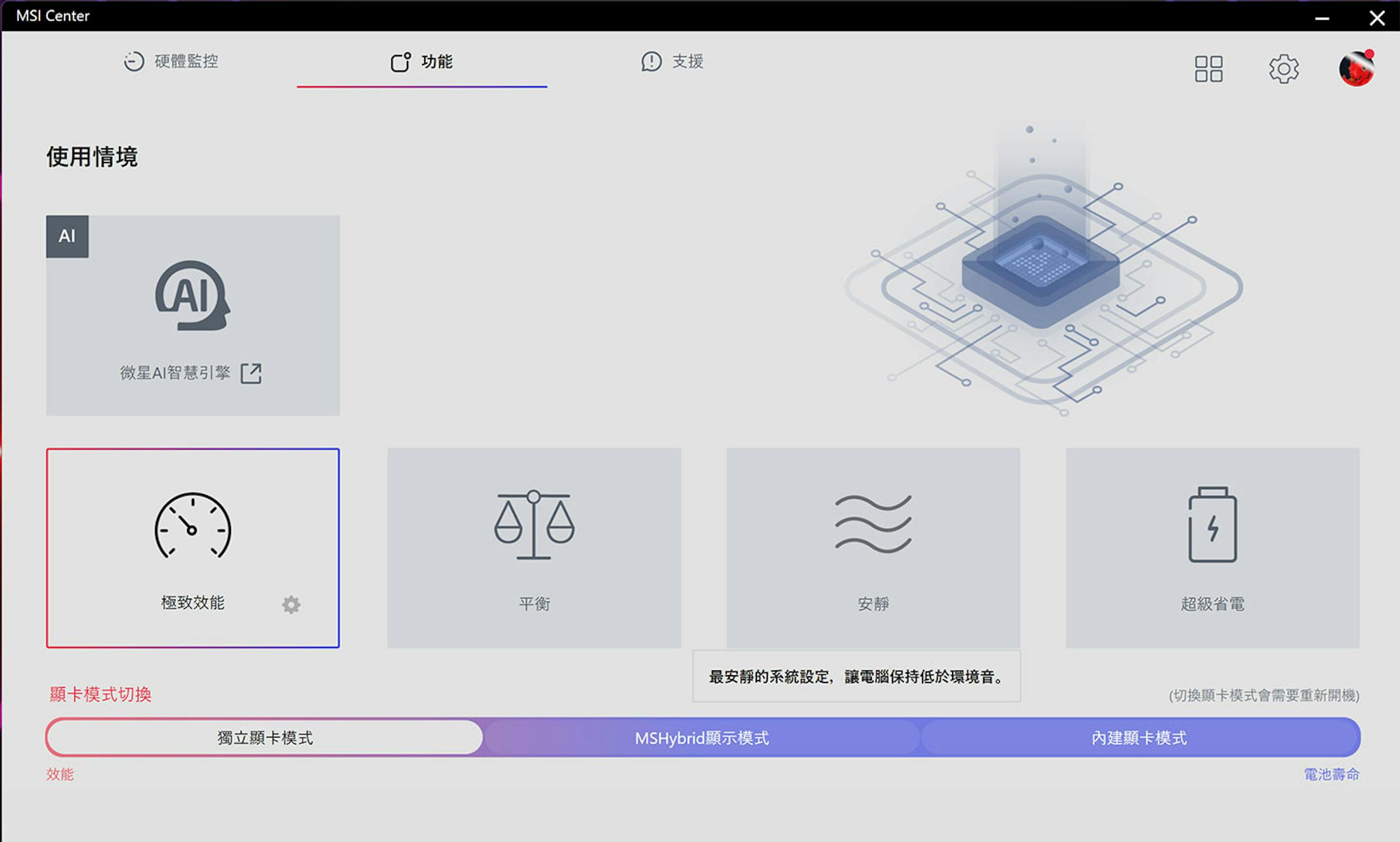
Task: Click the balance scale icon
Action: pyautogui.click(x=534, y=525)
